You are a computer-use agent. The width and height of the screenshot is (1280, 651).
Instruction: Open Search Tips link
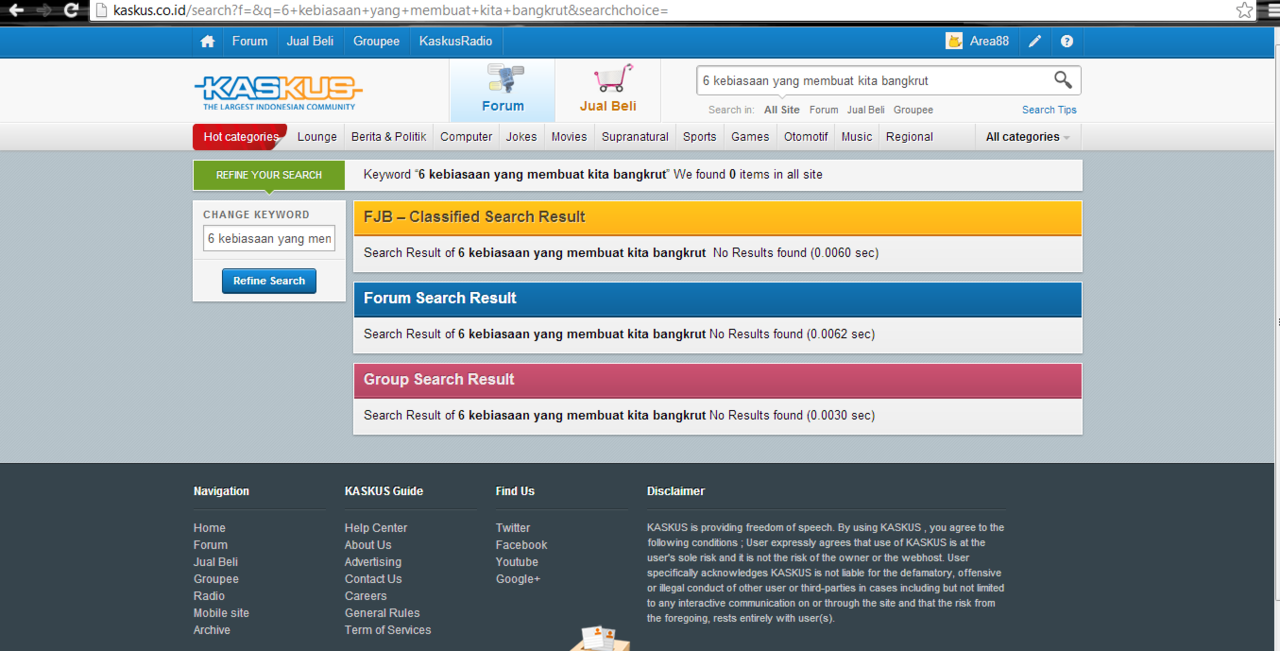tap(1049, 110)
